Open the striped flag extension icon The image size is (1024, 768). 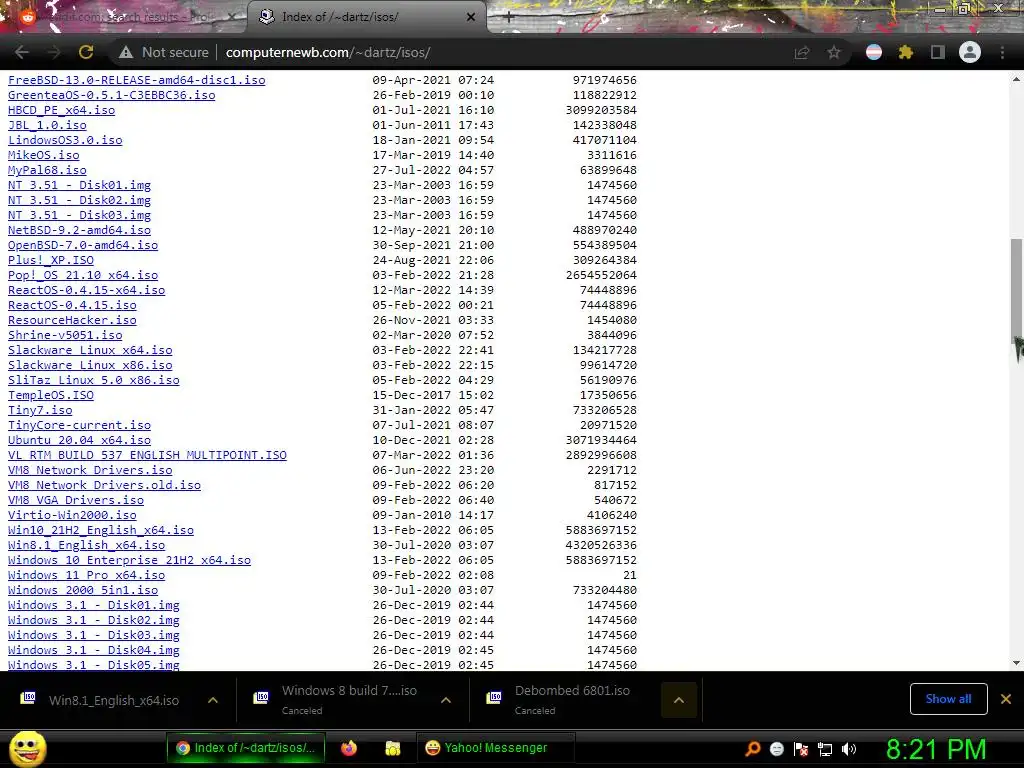point(874,52)
